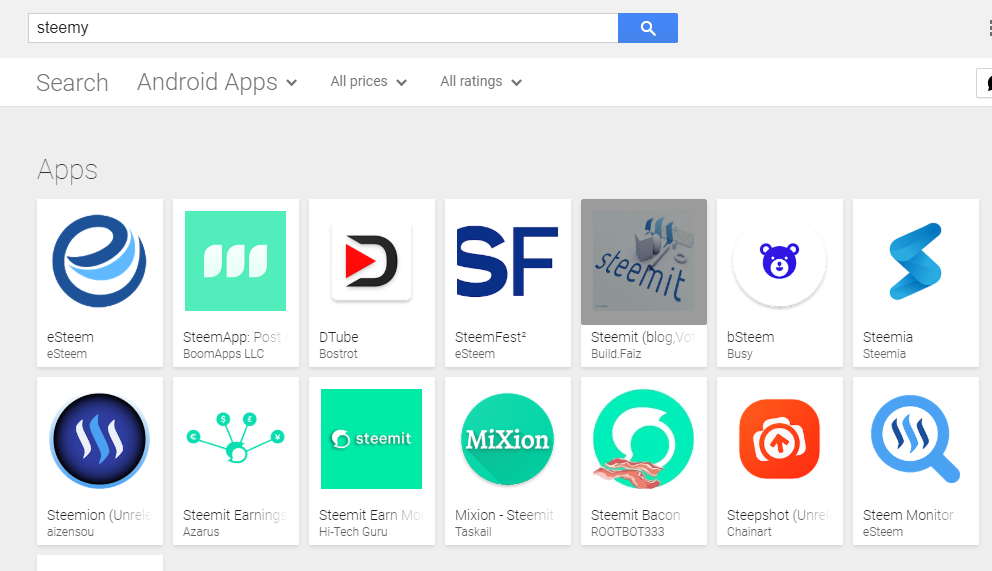
Task: Open the Steemion app icon
Action: click(99, 439)
